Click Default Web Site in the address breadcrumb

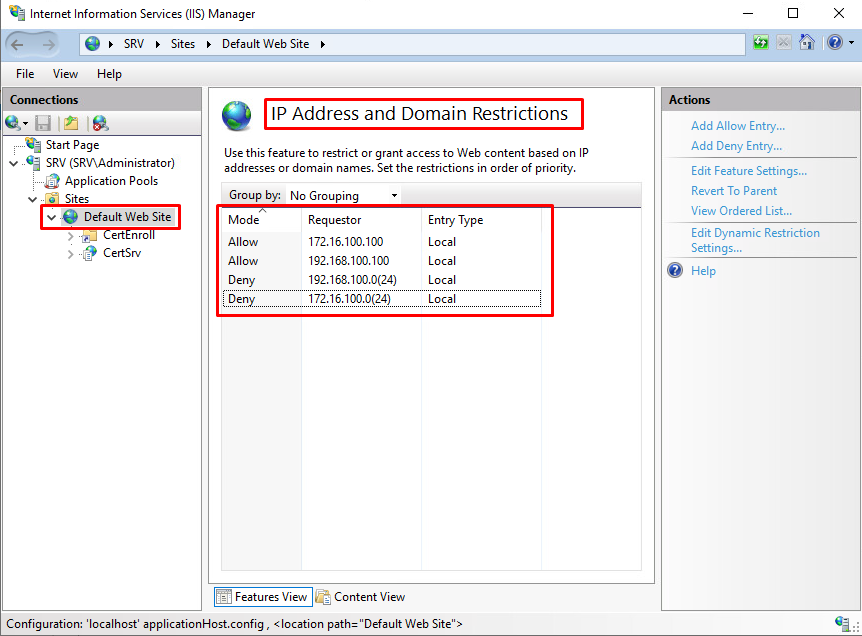coord(266,44)
